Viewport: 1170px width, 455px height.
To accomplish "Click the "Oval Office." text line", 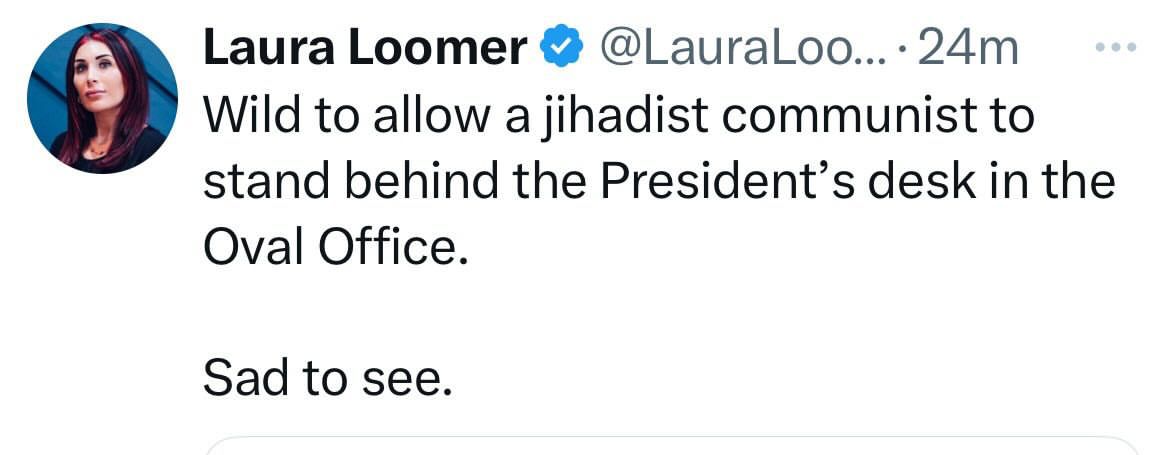I will (336, 249).
